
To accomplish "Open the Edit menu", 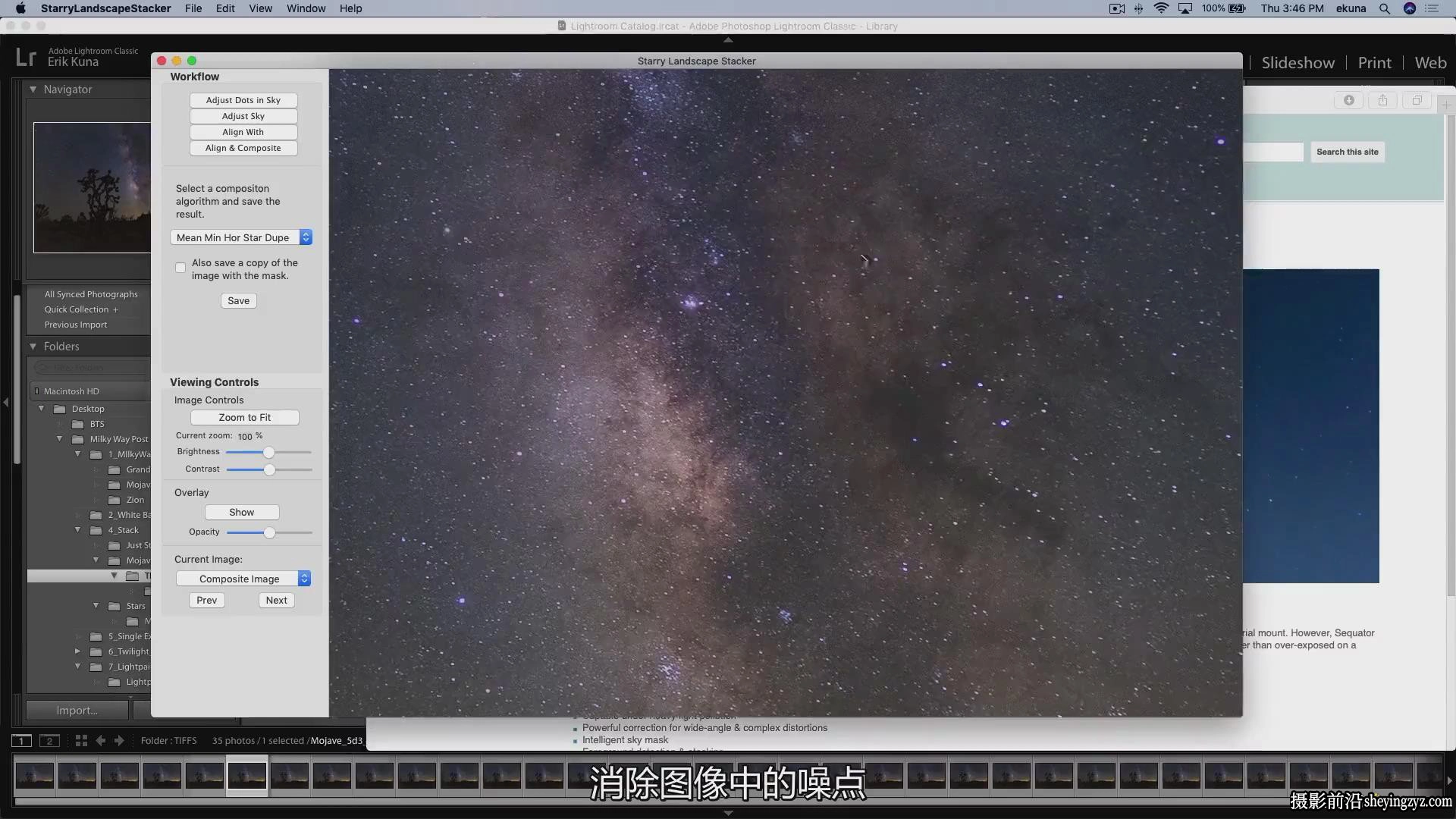I will tap(225, 8).
